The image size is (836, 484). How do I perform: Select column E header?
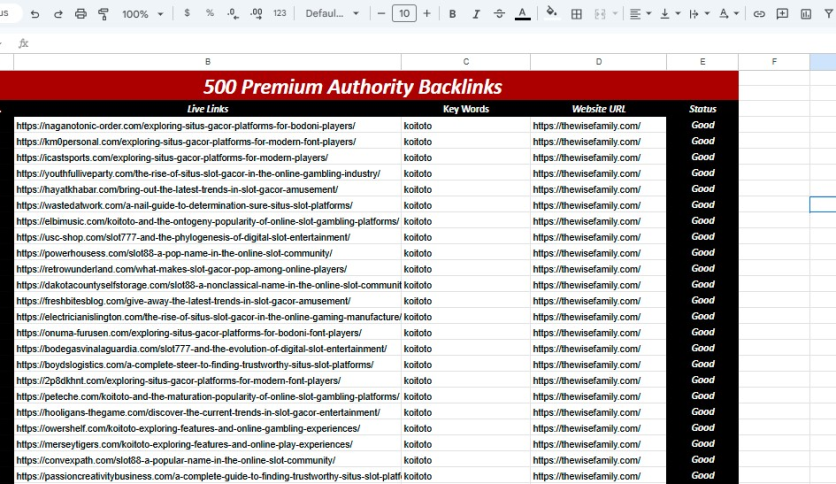coord(702,62)
